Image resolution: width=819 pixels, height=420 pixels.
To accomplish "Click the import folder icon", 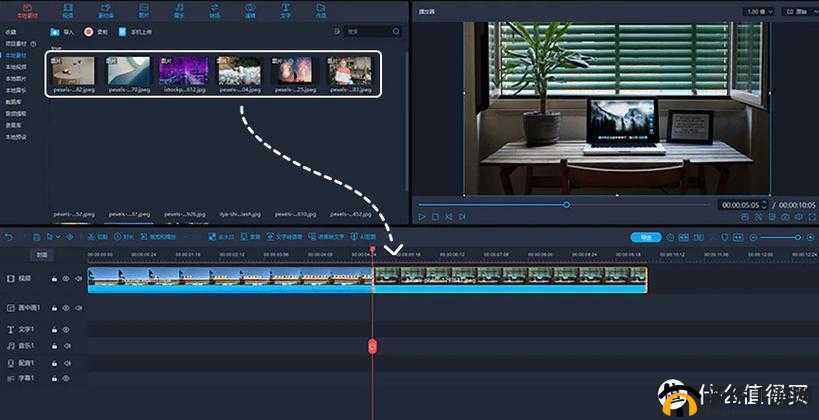I will (x=54, y=32).
